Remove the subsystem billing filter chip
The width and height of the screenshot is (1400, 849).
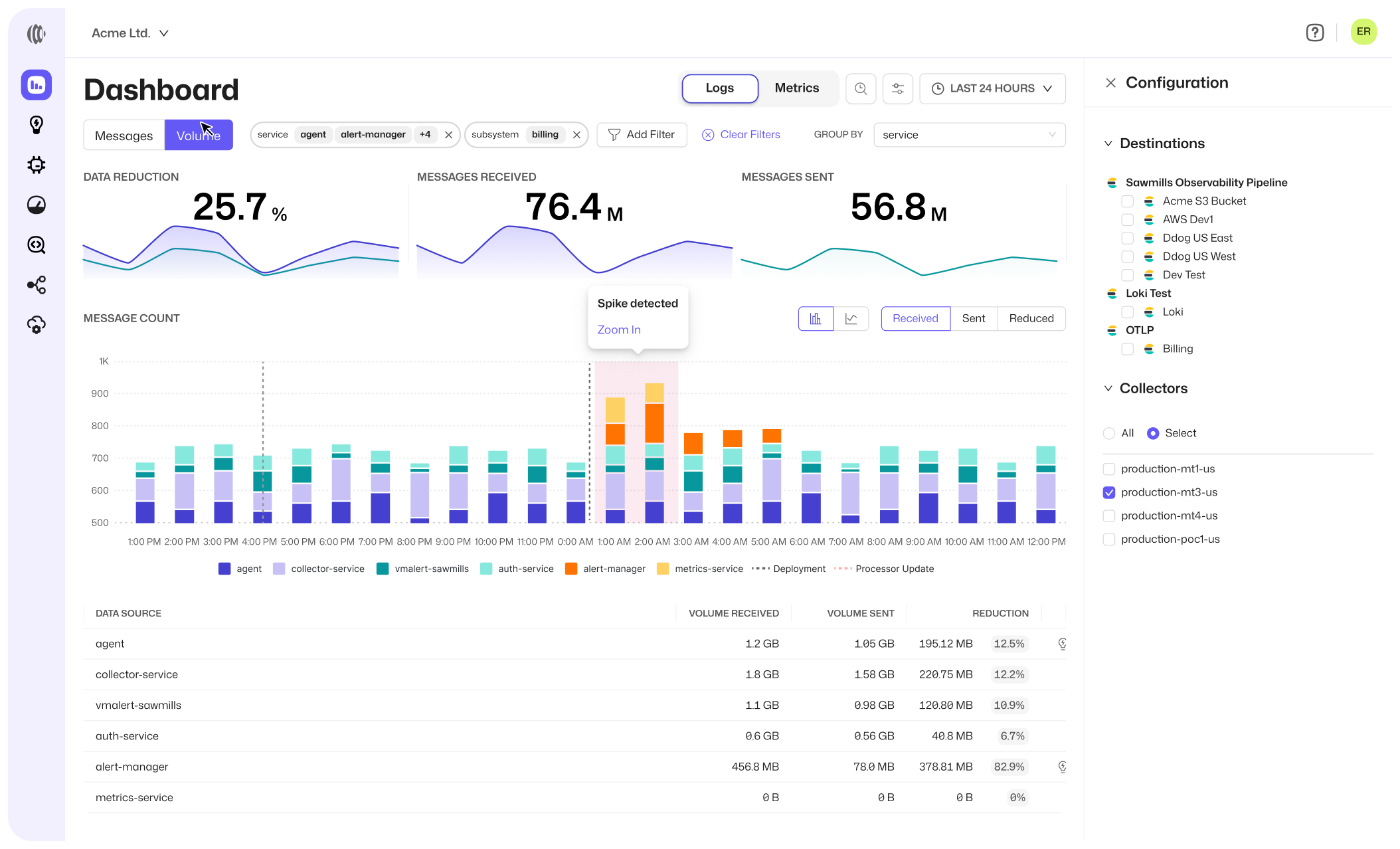click(x=576, y=135)
